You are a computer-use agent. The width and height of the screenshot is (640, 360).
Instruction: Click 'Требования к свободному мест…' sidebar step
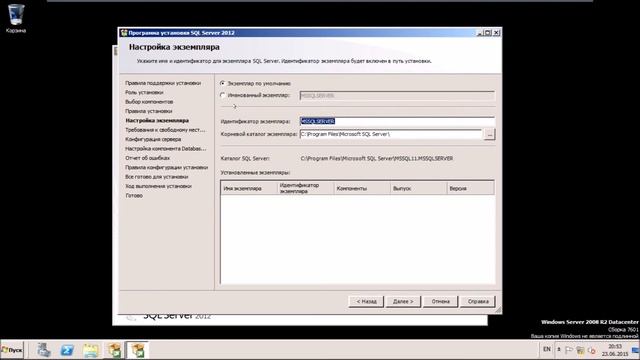[x=165, y=130]
